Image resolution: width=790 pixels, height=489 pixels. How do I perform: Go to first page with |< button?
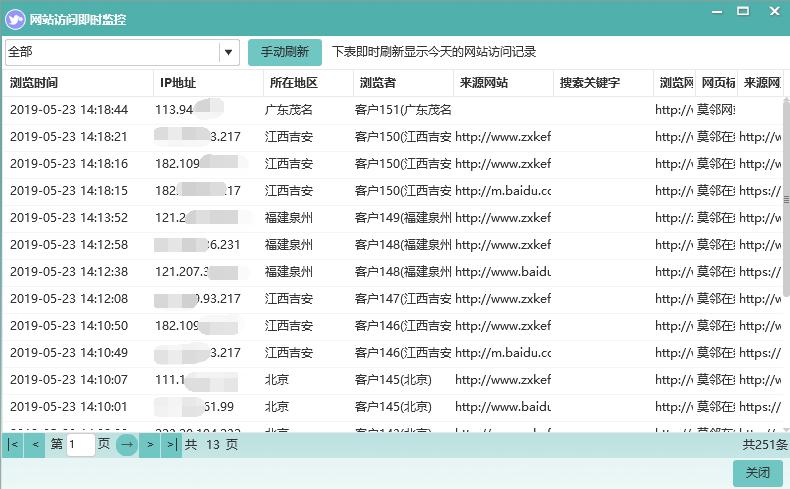13,445
